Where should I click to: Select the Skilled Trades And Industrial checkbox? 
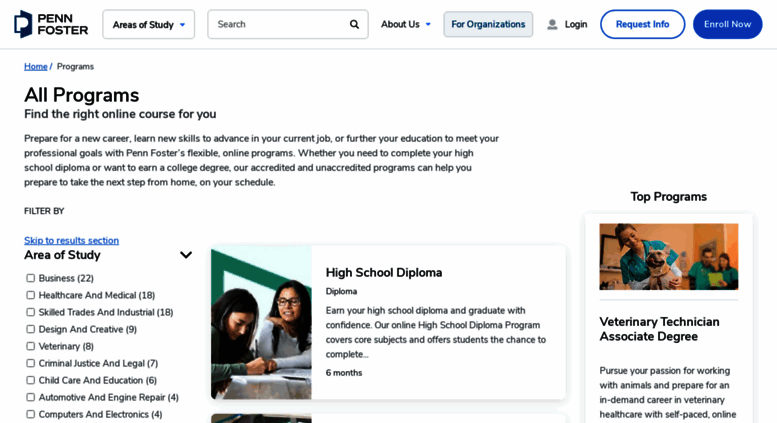coord(31,312)
